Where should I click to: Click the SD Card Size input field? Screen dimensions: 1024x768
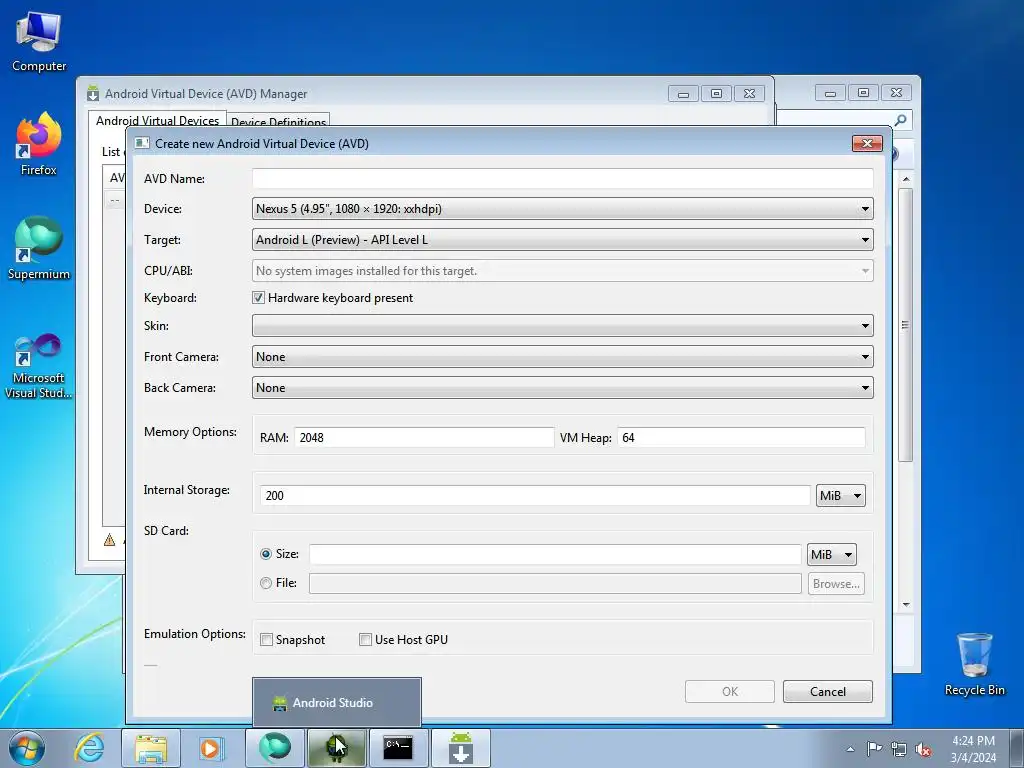pos(555,554)
